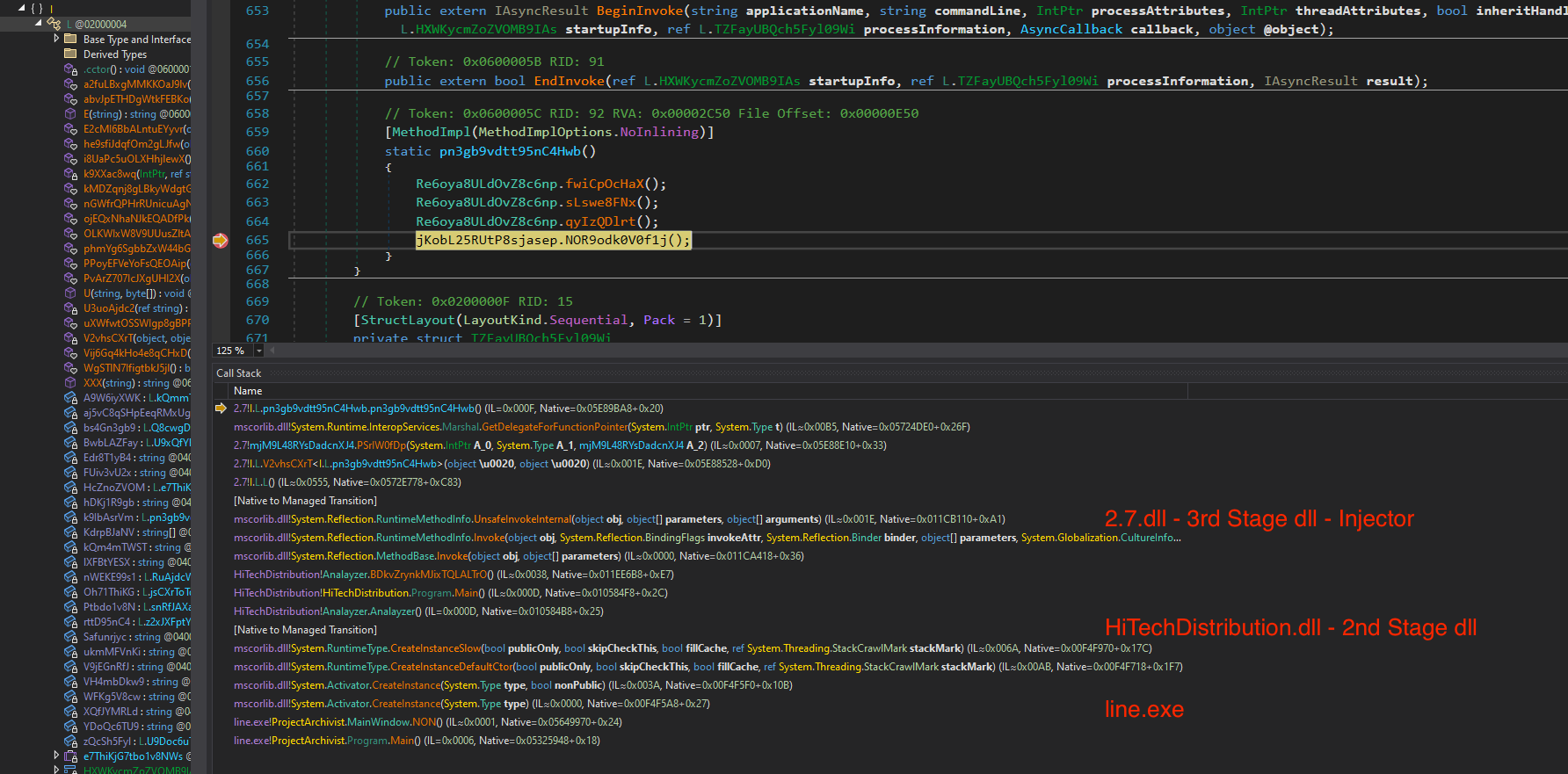Click the AsyncCallback type in code
The height and width of the screenshot is (774, 1568).
[1071, 29]
